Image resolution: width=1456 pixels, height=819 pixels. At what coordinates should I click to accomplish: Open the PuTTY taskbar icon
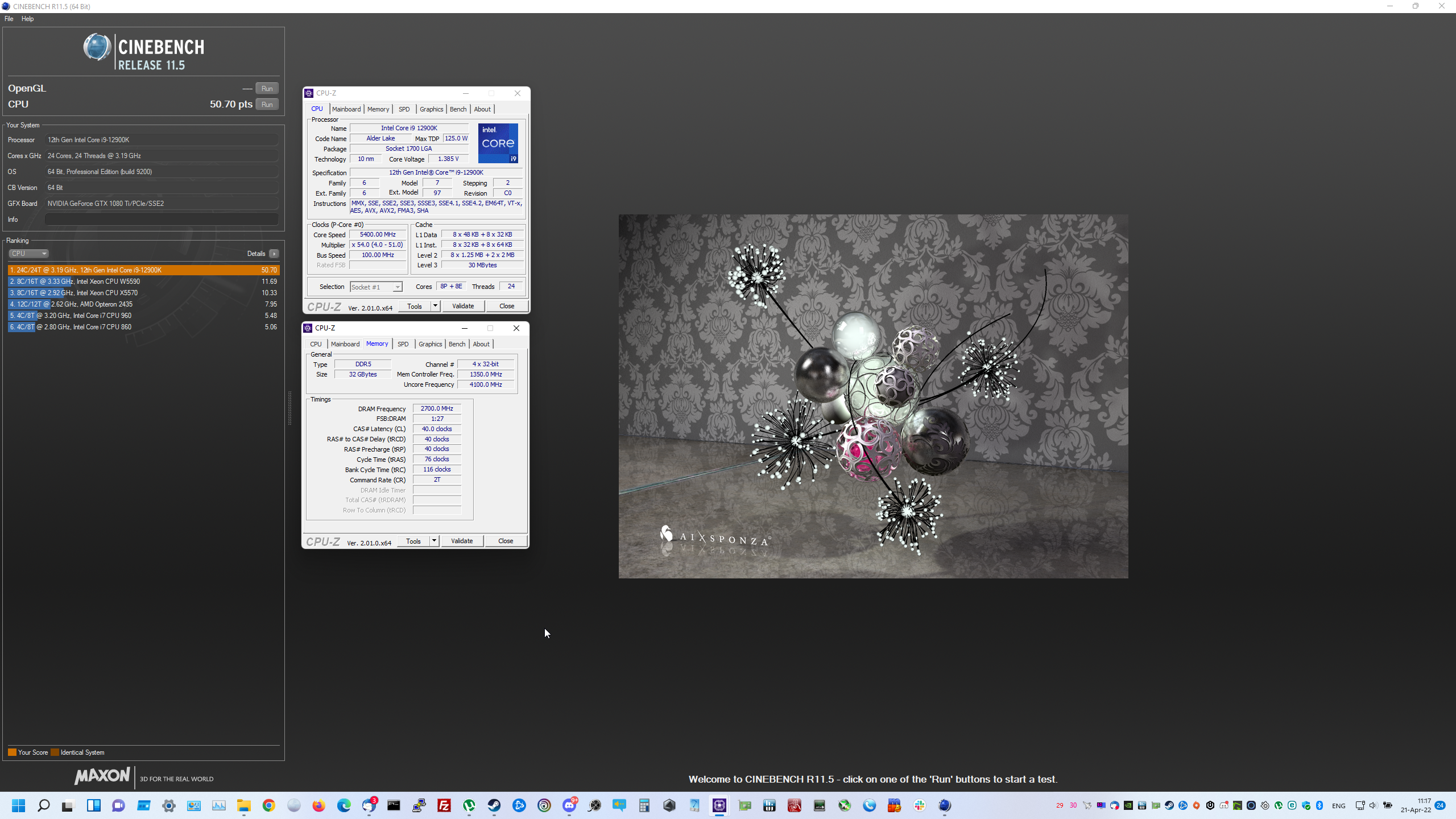[419, 805]
